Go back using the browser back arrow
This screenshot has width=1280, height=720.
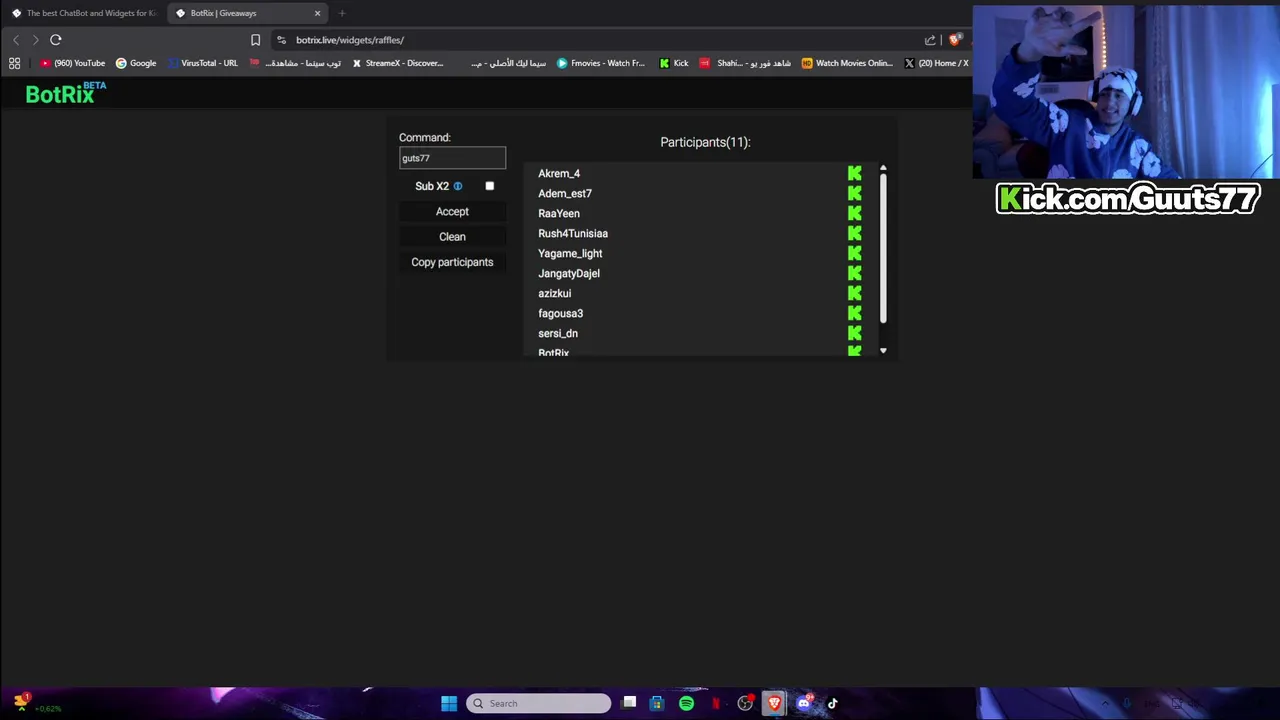coord(16,40)
